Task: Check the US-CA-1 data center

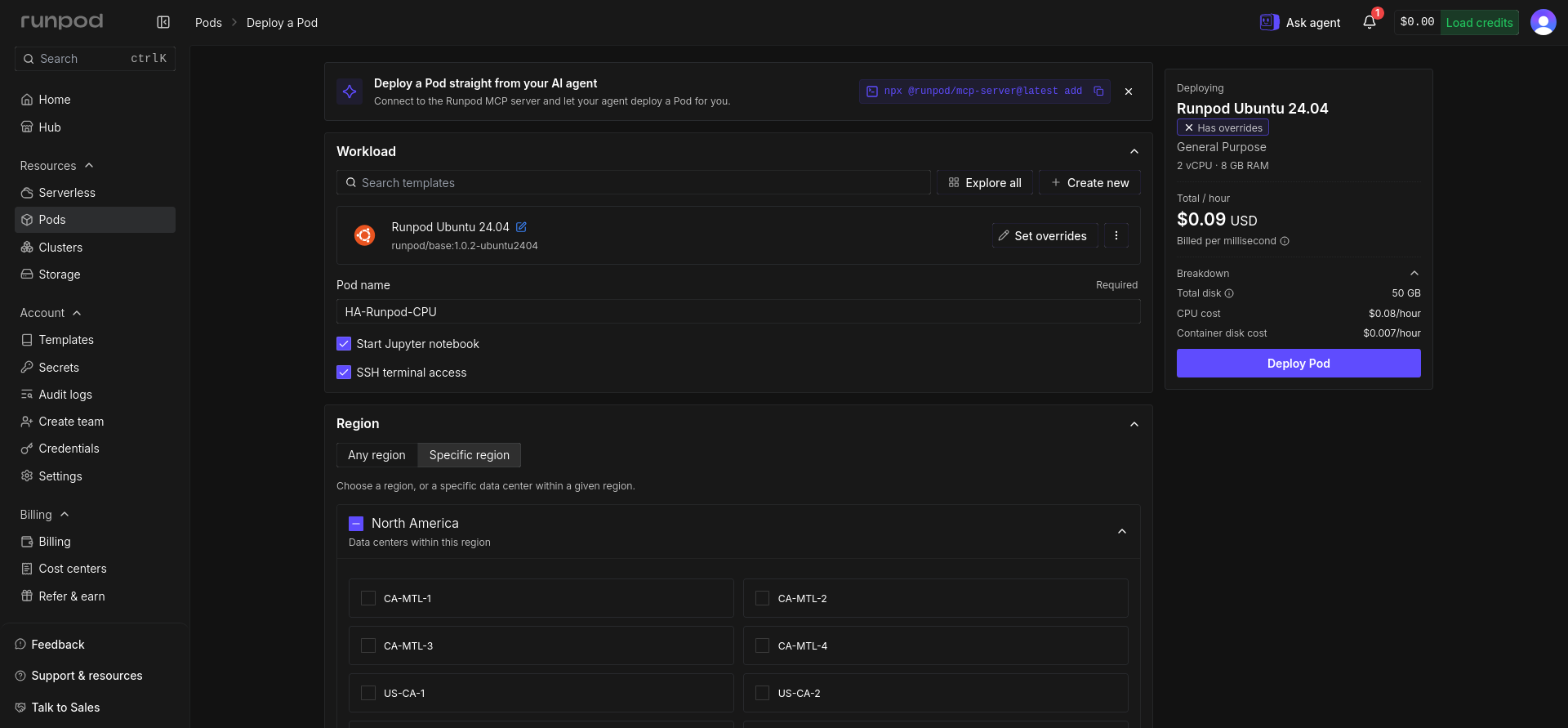Action: click(368, 694)
